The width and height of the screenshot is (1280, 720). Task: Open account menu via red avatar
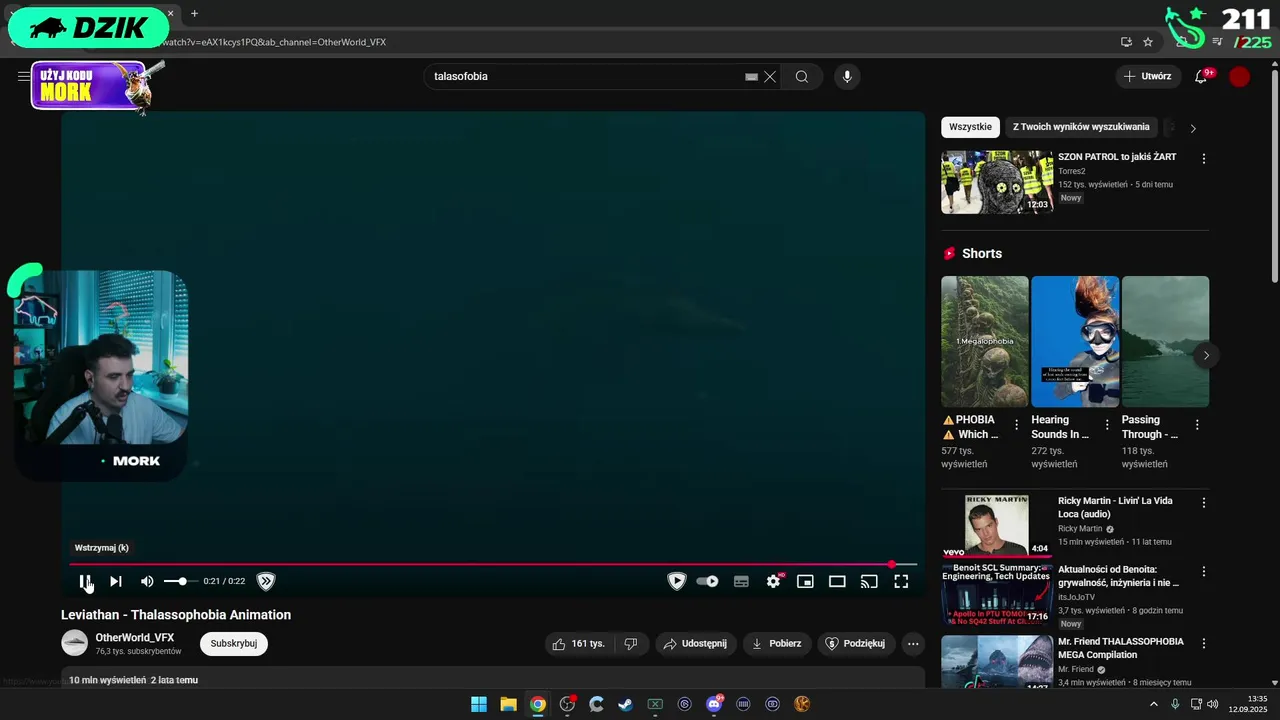(x=1240, y=77)
